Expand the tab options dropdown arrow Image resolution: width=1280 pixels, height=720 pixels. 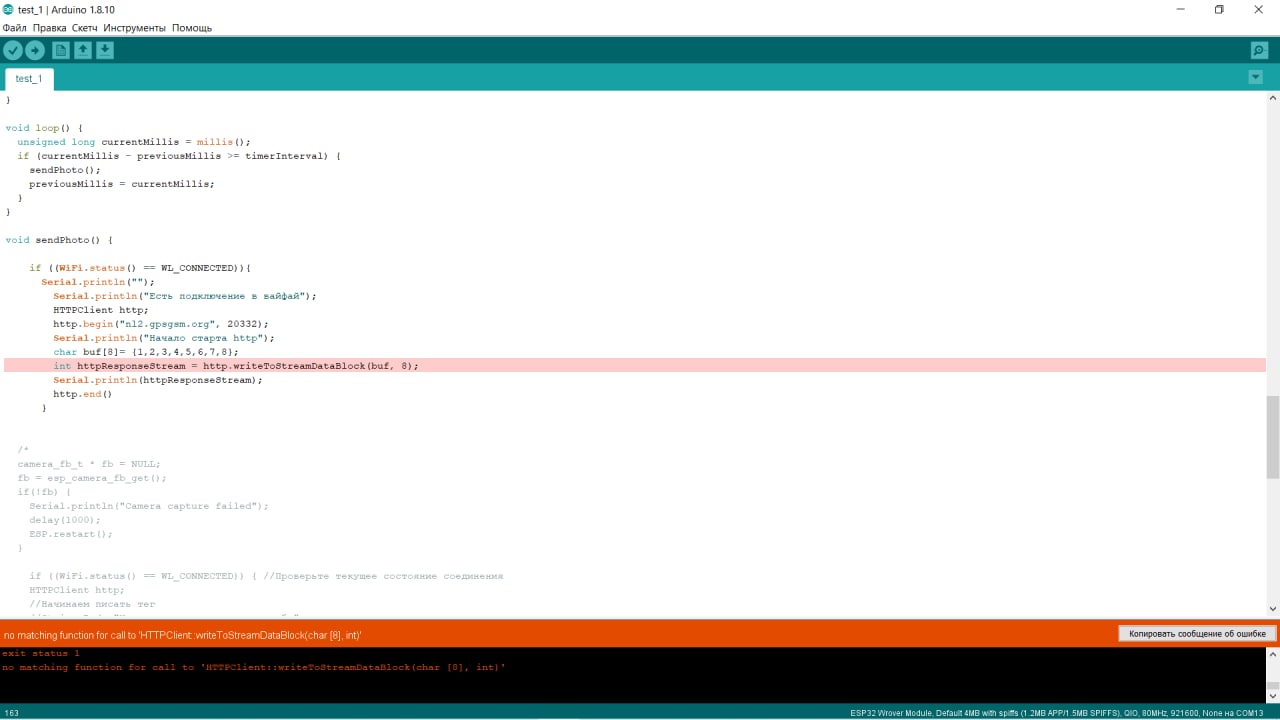[1256, 77]
